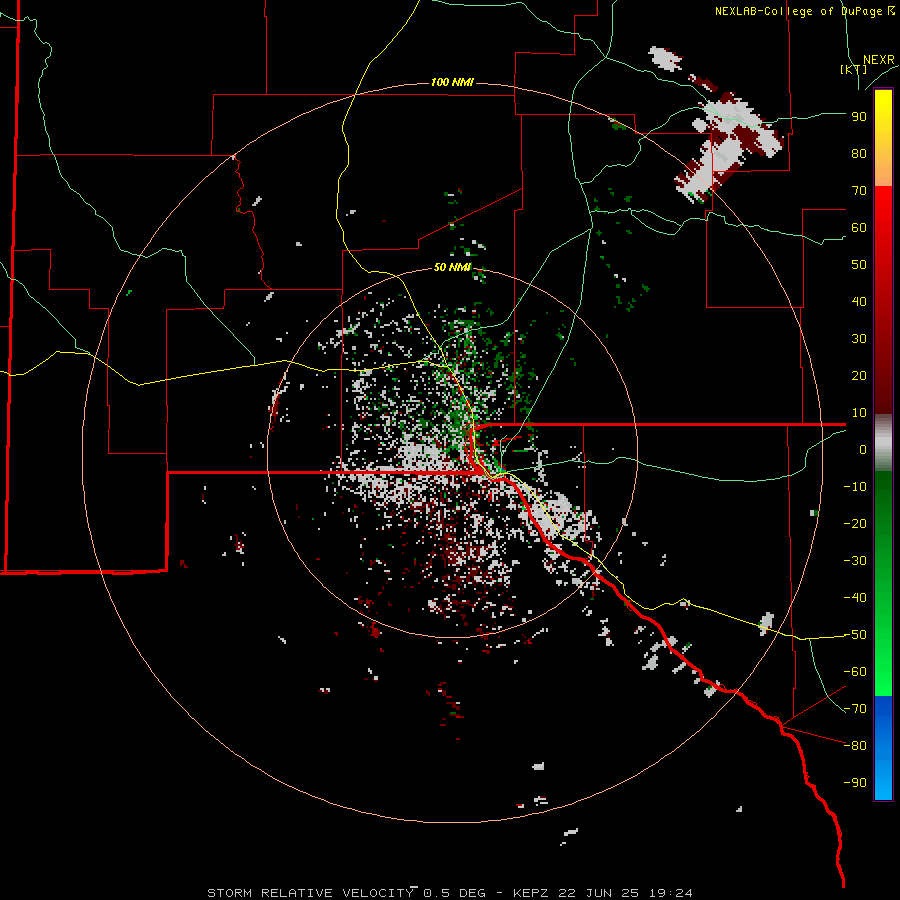Screen dimensions: 900x900
Task: Click the 0 value on velocity scale
Action: click(863, 449)
